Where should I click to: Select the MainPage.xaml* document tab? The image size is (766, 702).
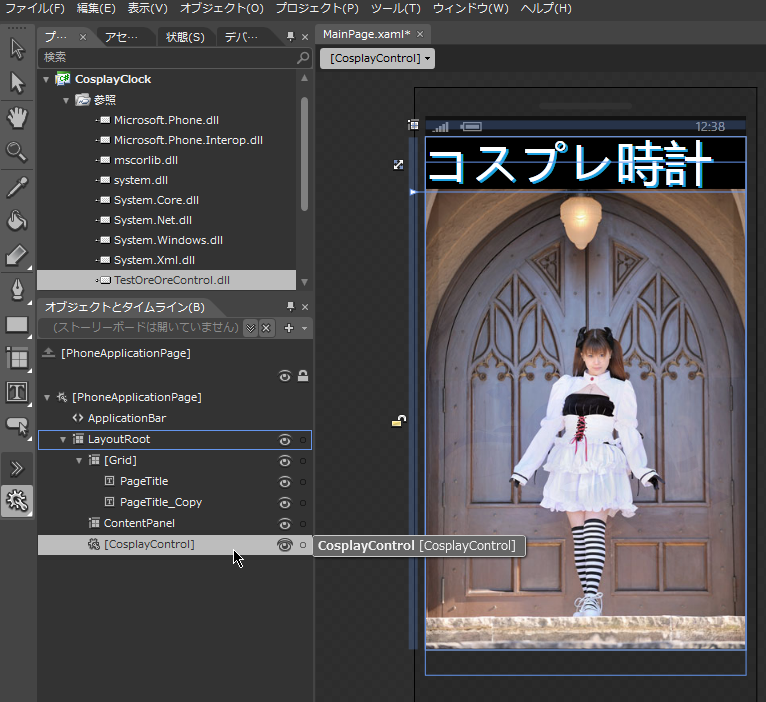pyautogui.click(x=367, y=34)
